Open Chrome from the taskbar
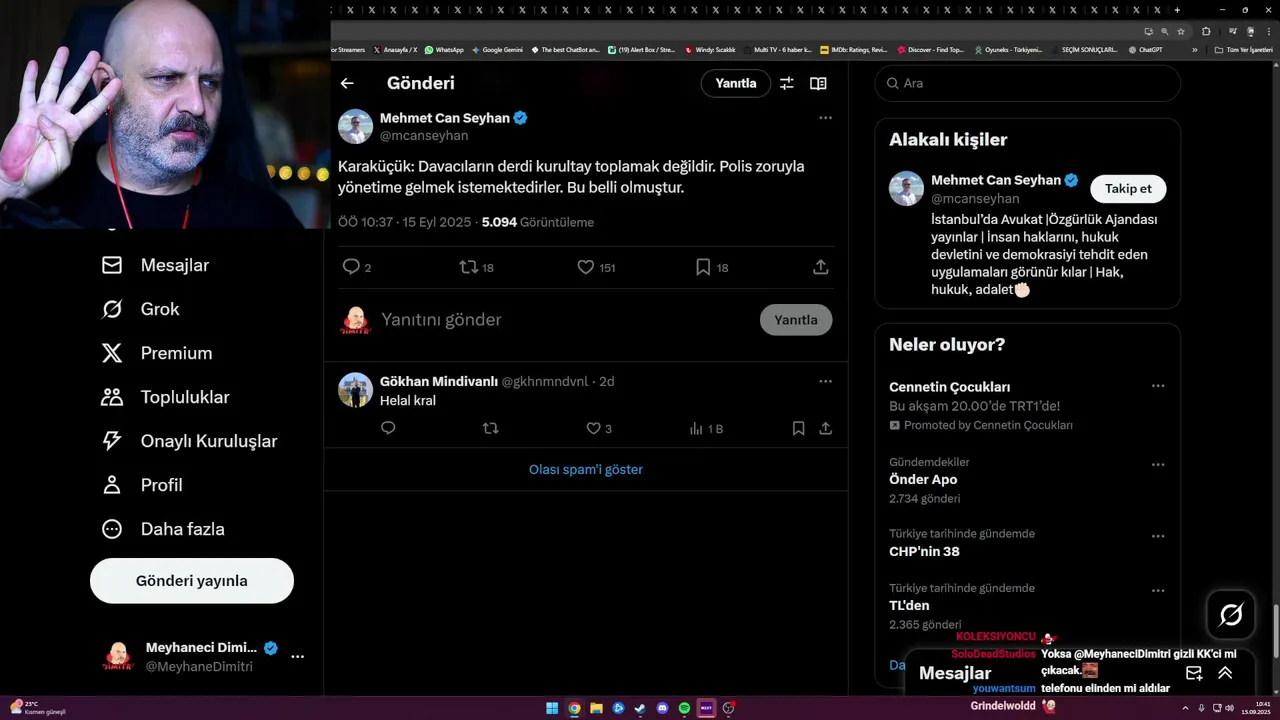Screen dimensions: 1280x720 [574, 708]
